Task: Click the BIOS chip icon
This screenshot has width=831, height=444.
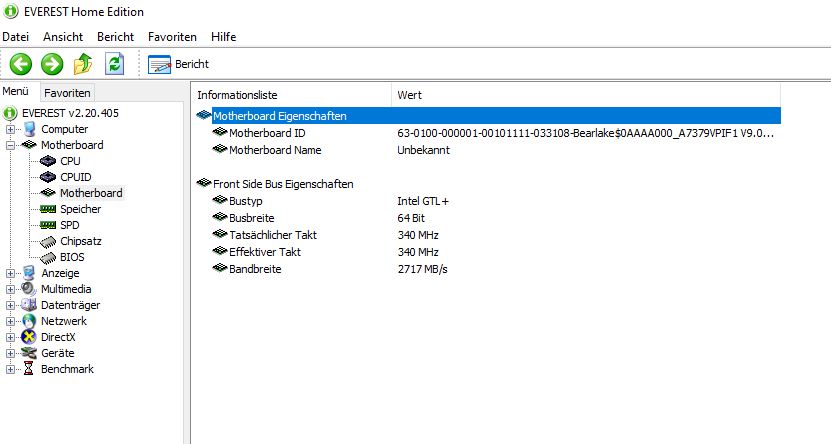Action: (x=48, y=257)
